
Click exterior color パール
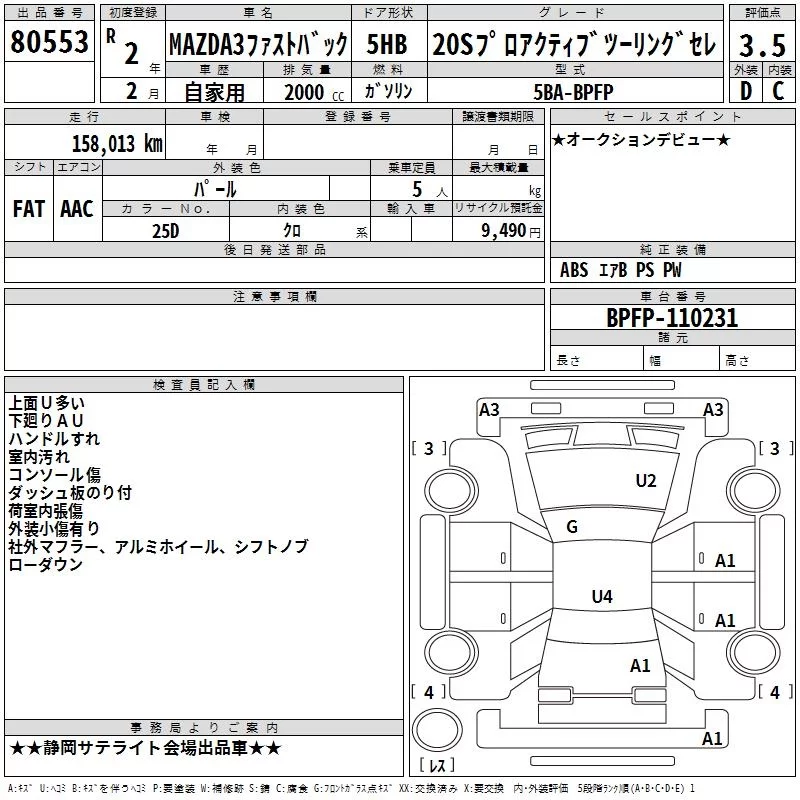point(215,189)
